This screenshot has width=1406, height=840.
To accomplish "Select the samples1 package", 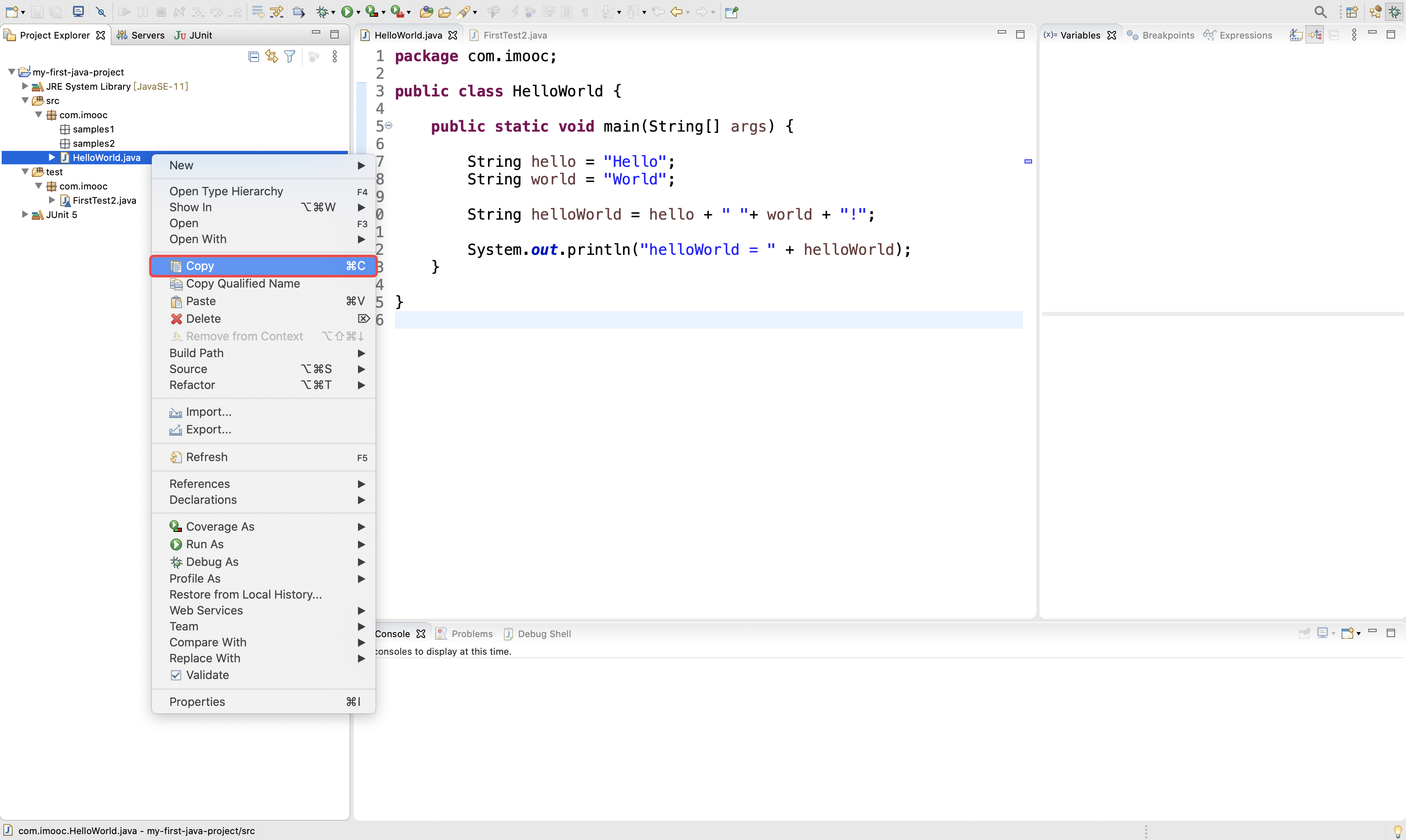I will [x=87, y=129].
